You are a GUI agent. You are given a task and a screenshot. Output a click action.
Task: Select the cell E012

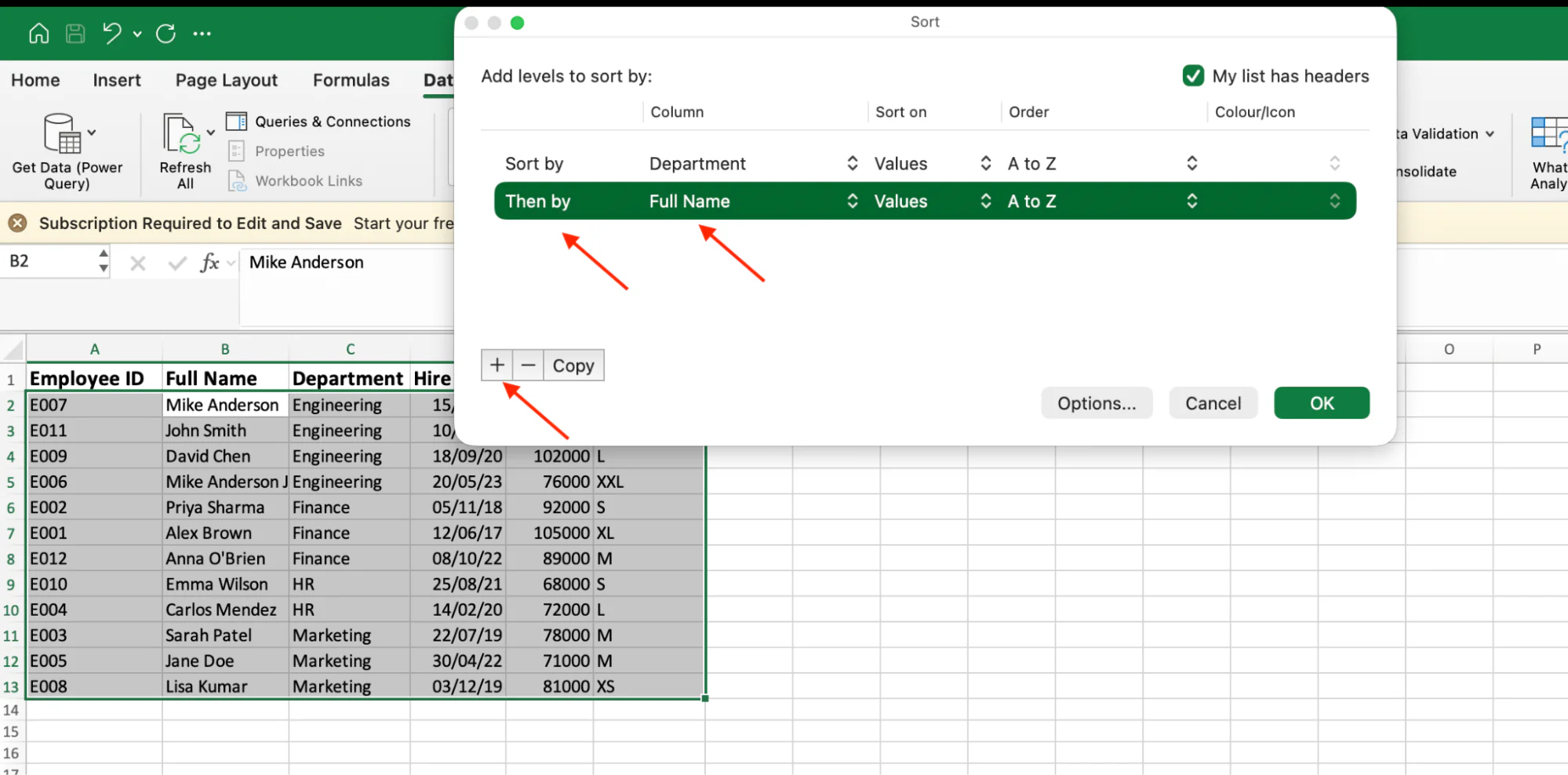pyautogui.click(x=94, y=559)
